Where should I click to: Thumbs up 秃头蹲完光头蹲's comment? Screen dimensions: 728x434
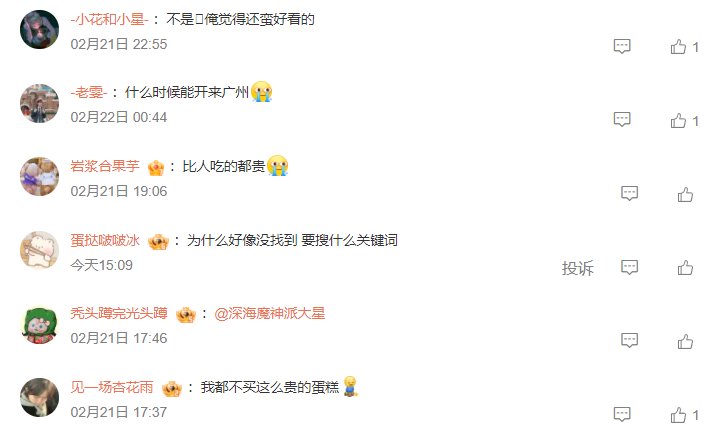click(x=685, y=341)
